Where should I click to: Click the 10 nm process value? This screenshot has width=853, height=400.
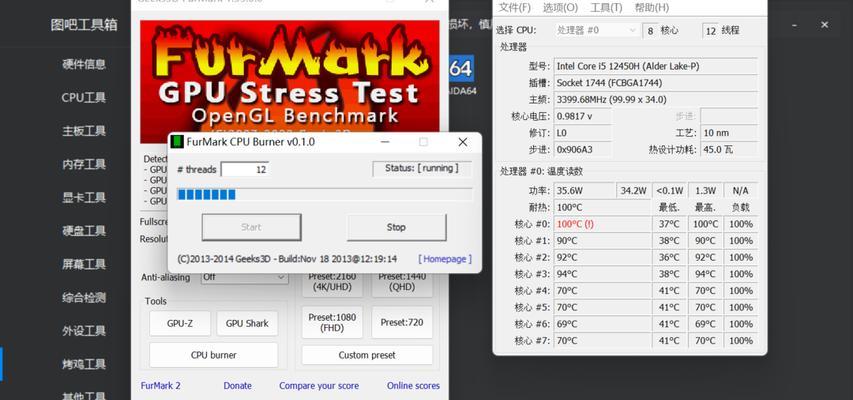click(728, 133)
